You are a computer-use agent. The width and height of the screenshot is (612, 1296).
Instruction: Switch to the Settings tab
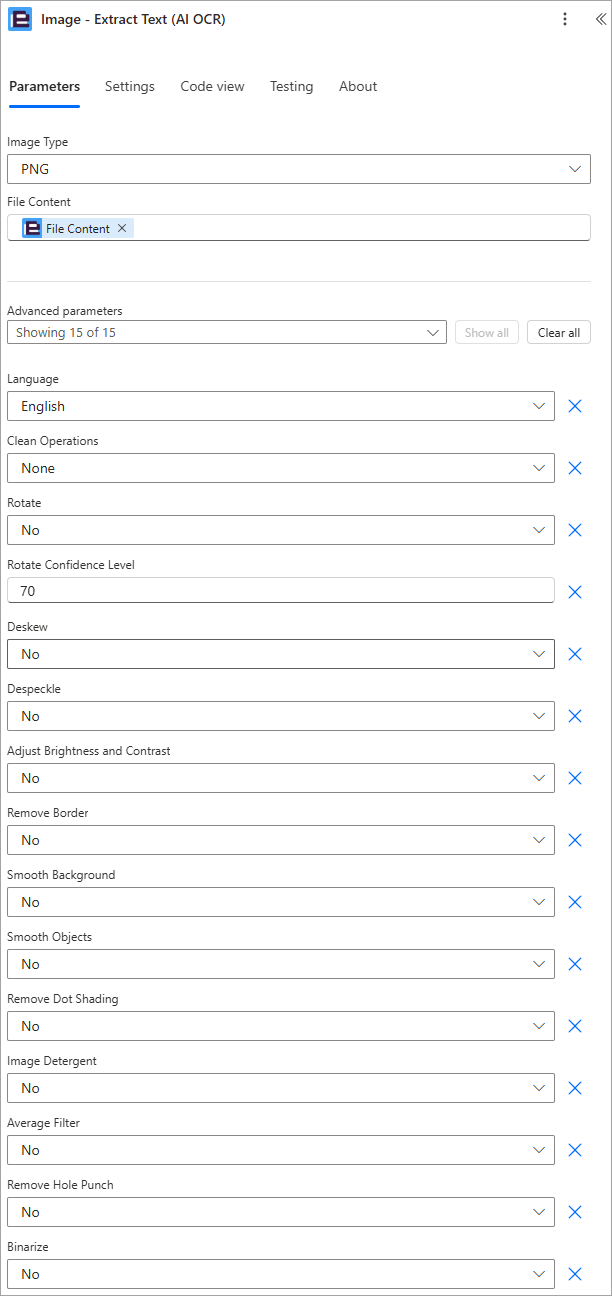click(130, 86)
